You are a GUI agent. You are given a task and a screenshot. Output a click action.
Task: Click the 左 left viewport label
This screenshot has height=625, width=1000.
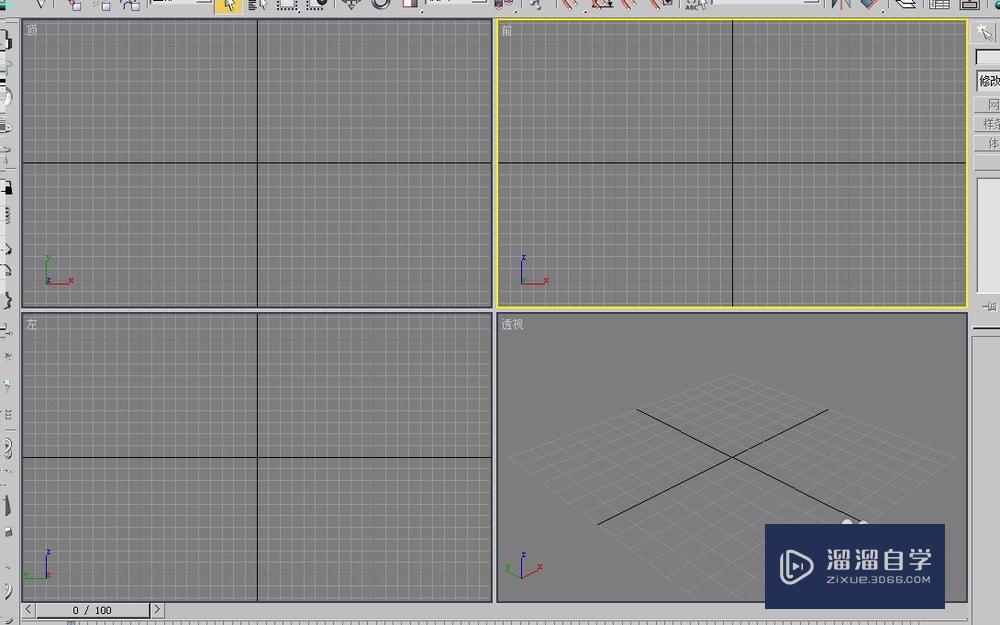coord(32,324)
